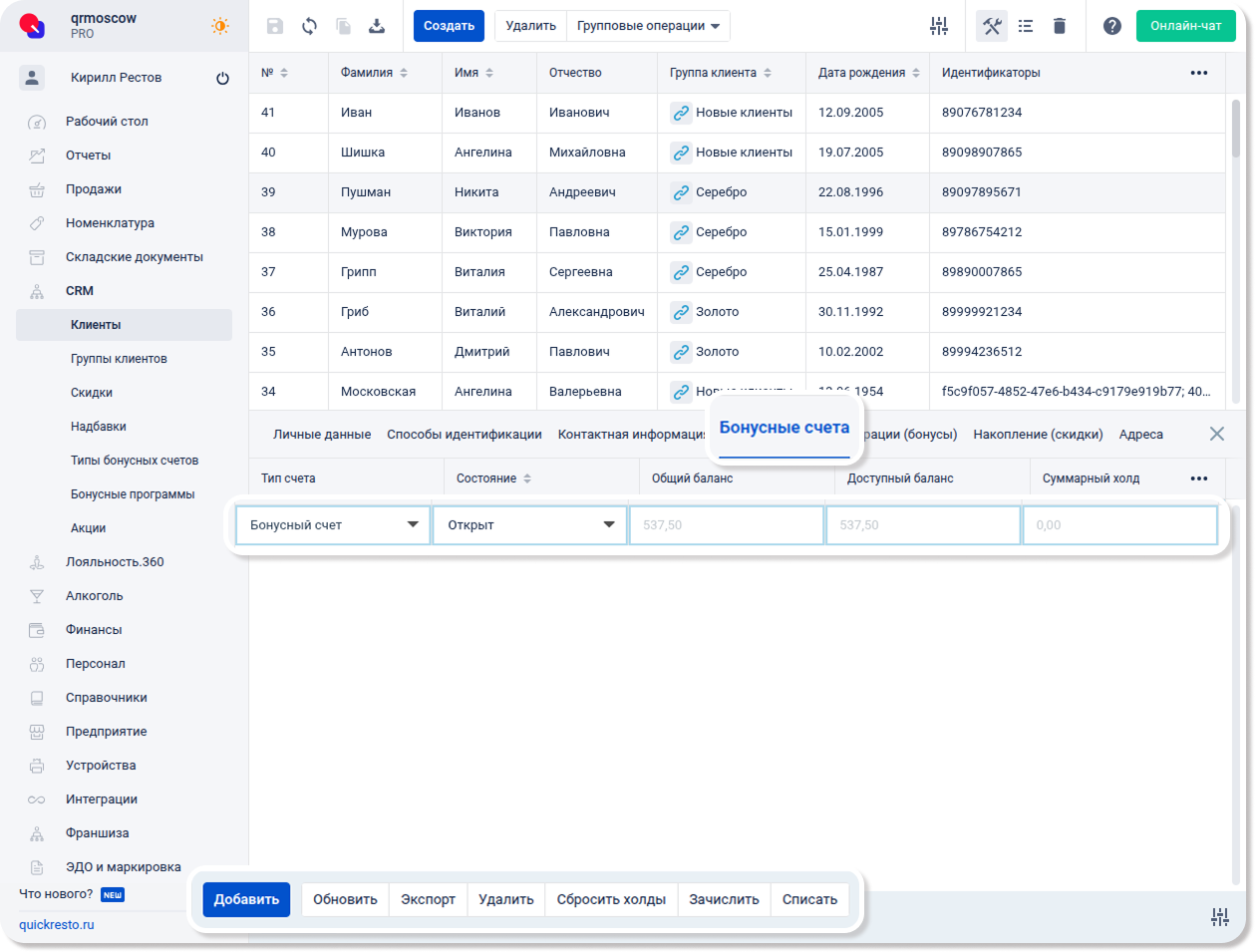Switch to the Личные данные tab
The image size is (1255, 952).
point(322,435)
